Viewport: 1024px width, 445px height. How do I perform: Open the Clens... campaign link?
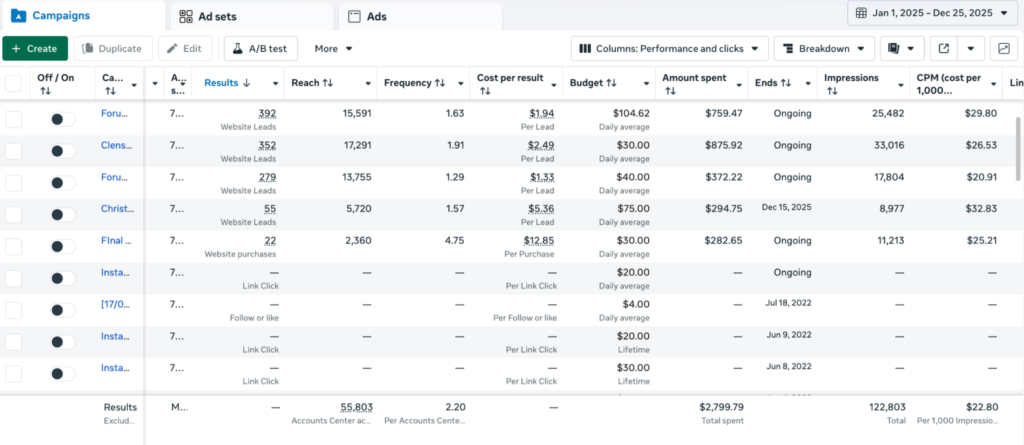116,145
